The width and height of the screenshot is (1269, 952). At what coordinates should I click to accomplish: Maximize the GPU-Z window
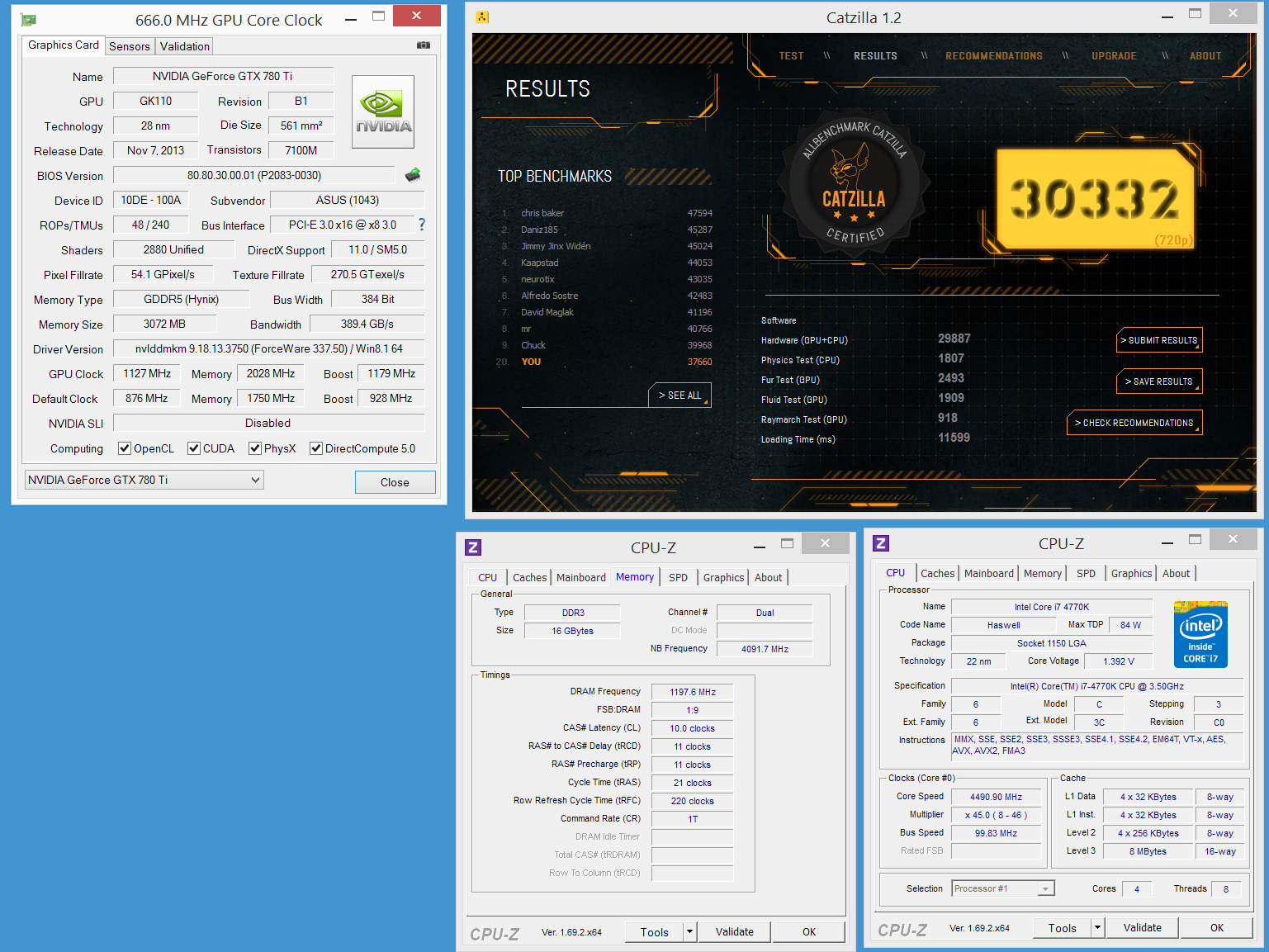[378, 16]
